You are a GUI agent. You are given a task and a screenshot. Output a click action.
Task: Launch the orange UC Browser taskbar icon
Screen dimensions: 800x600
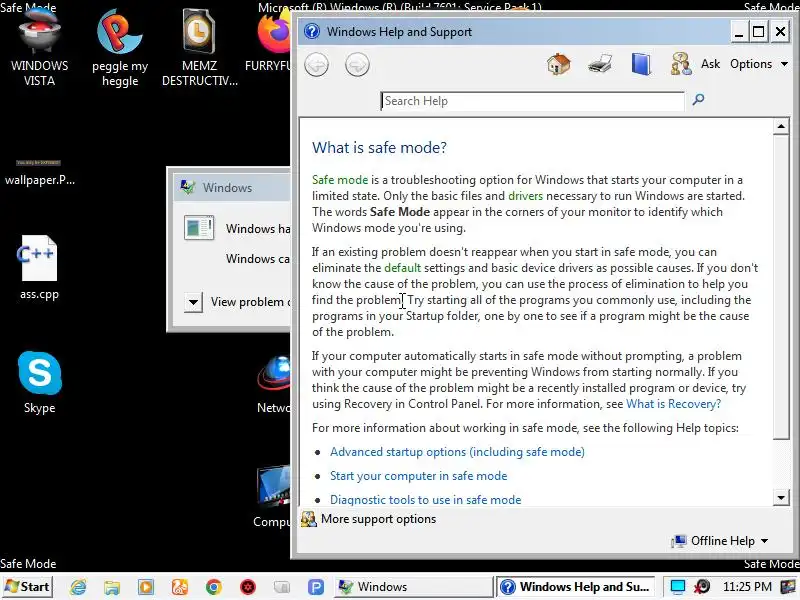pyautogui.click(x=180, y=587)
